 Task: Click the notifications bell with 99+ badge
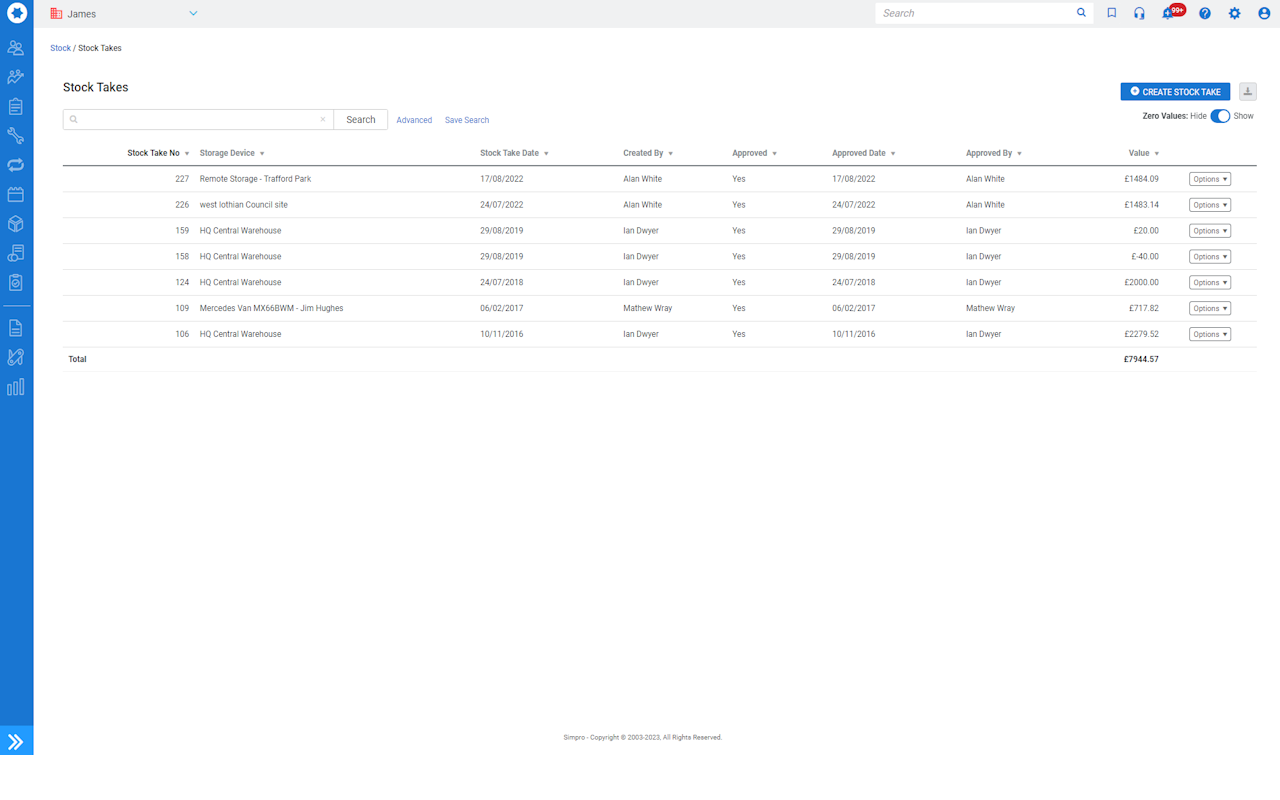(1168, 14)
